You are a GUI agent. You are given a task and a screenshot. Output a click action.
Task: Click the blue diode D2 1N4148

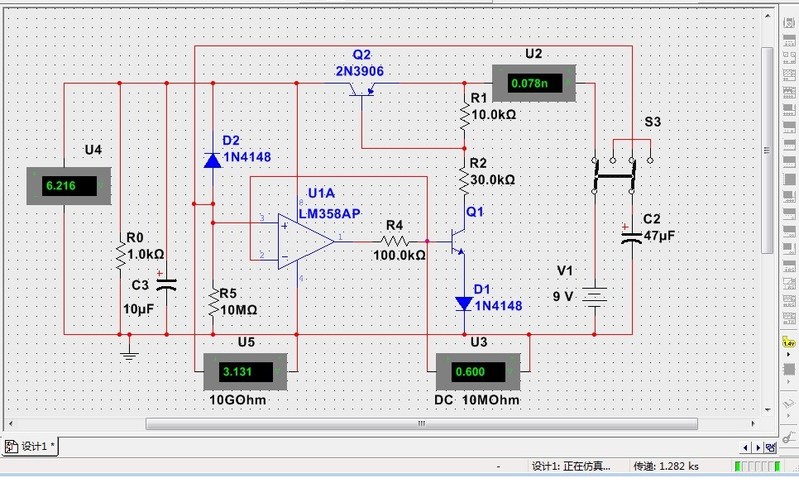click(212, 159)
